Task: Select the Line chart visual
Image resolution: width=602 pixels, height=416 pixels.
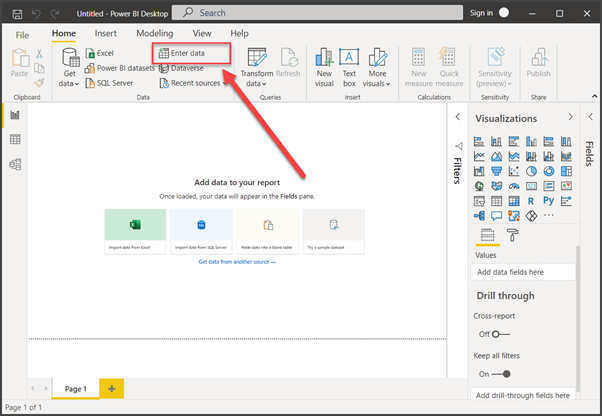Action: 479,156
